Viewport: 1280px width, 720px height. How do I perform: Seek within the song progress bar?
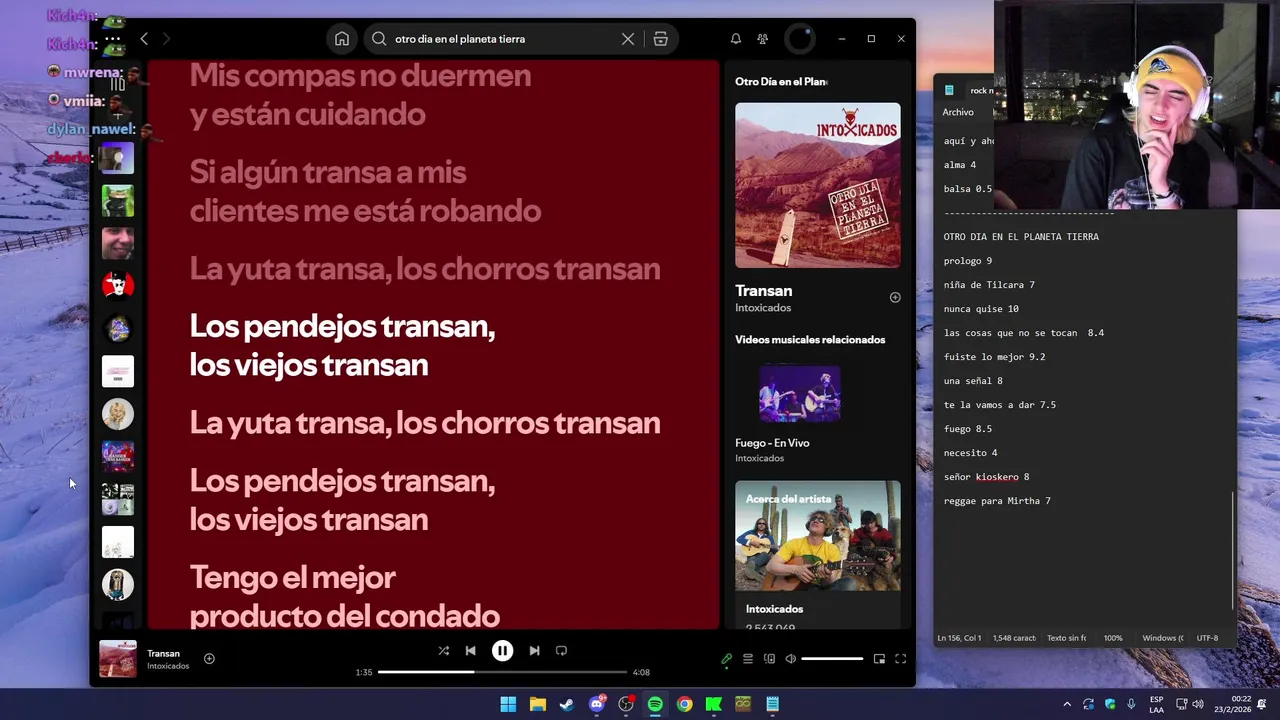[x=502, y=672]
